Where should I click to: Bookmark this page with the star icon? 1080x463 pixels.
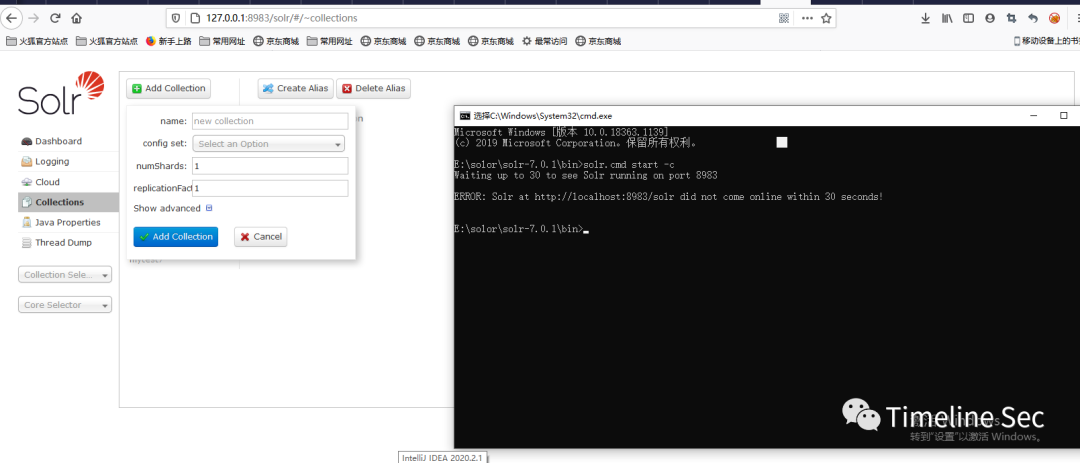pyautogui.click(x=827, y=18)
